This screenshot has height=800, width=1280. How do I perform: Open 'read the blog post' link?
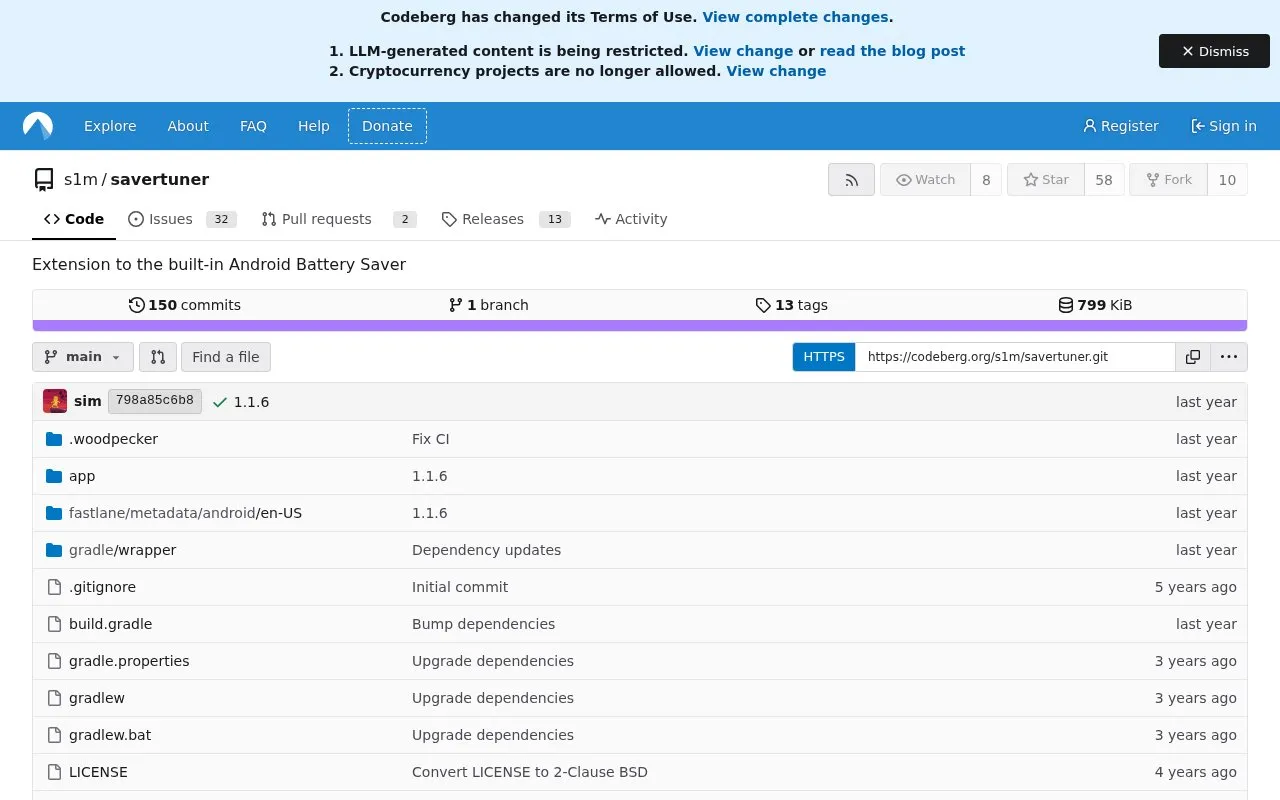pyautogui.click(x=892, y=51)
